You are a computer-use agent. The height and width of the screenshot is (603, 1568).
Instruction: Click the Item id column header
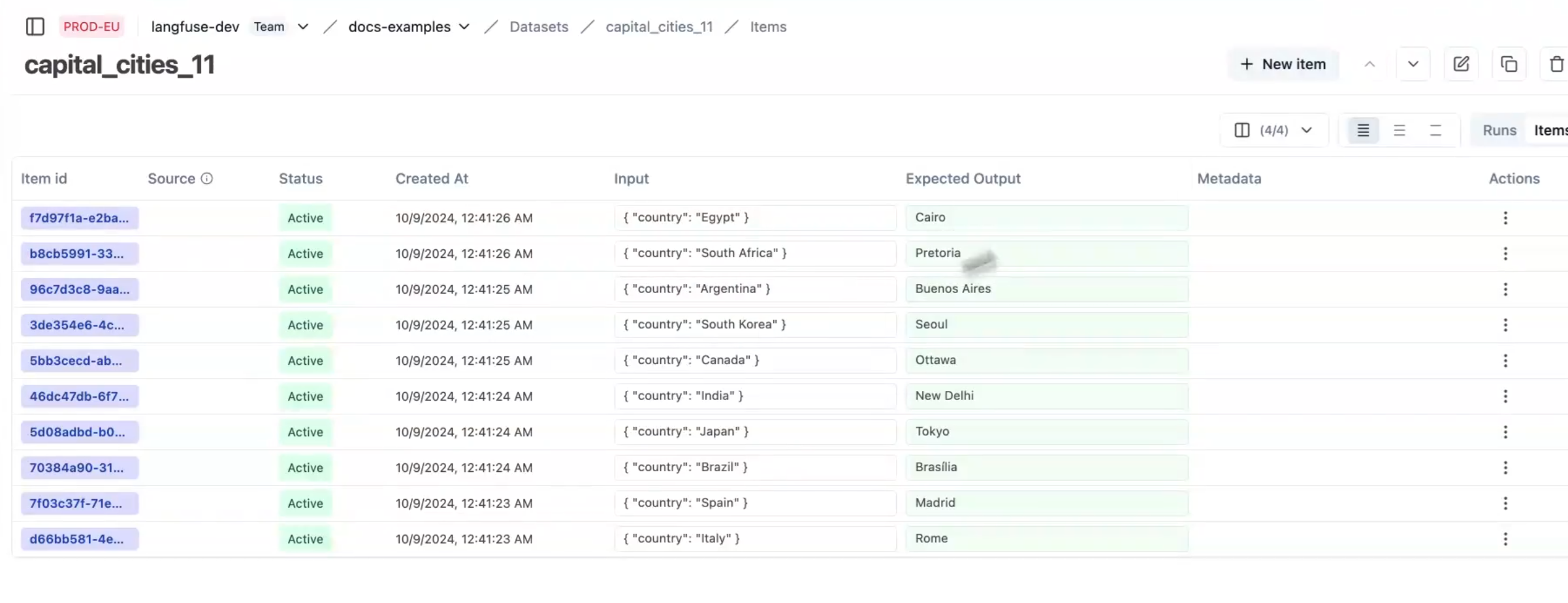44,179
